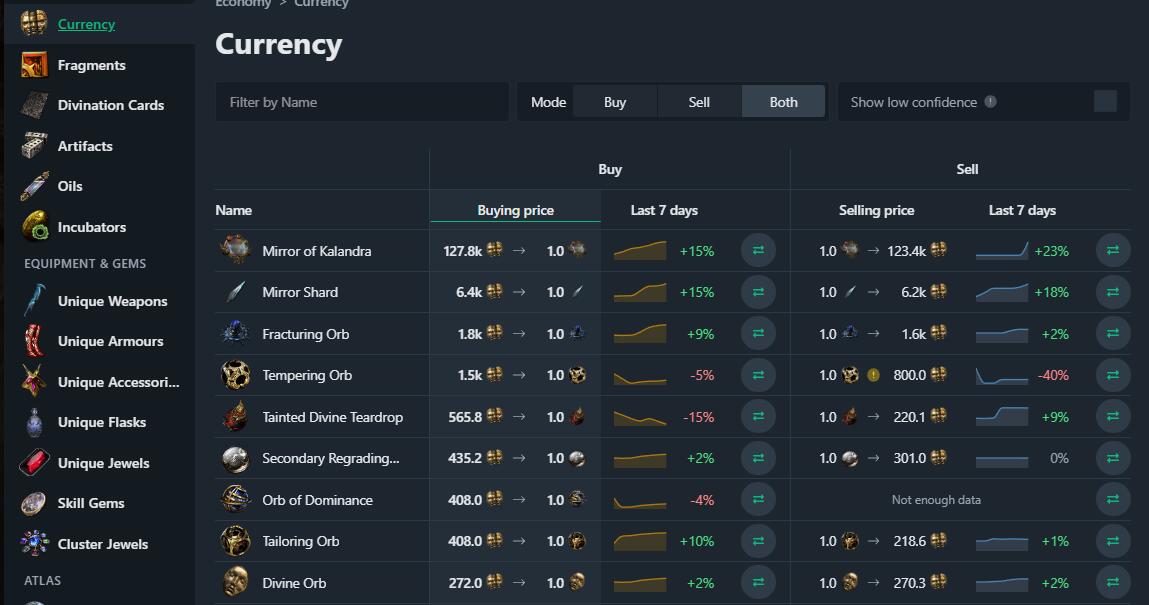
Task: Toggle the Show low confidence checkbox
Action: click(1105, 101)
